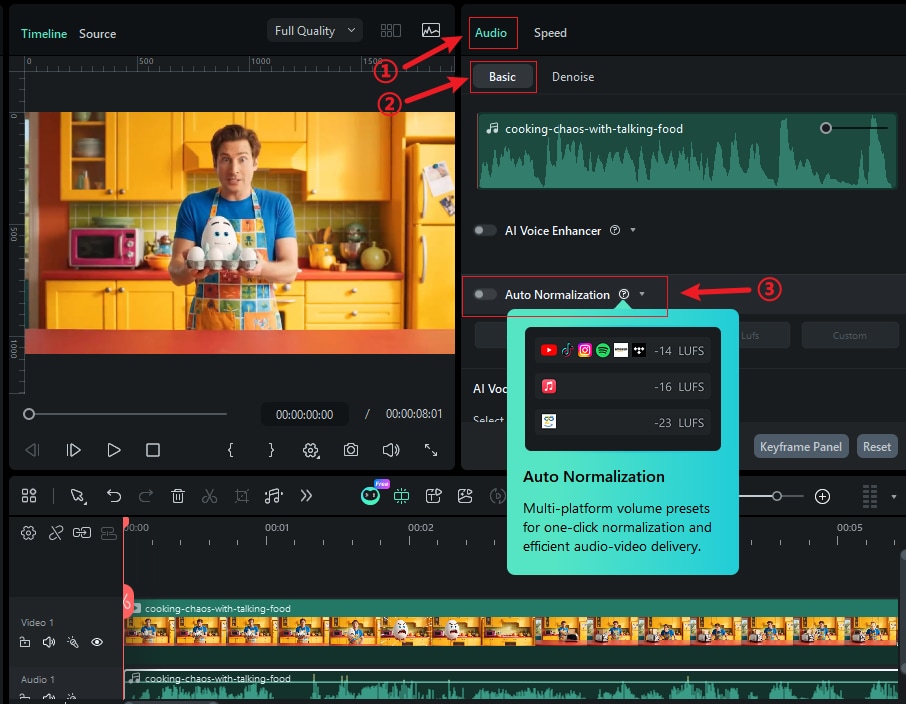Choose the selection cursor tool
906x704 pixels.
click(x=77, y=496)
